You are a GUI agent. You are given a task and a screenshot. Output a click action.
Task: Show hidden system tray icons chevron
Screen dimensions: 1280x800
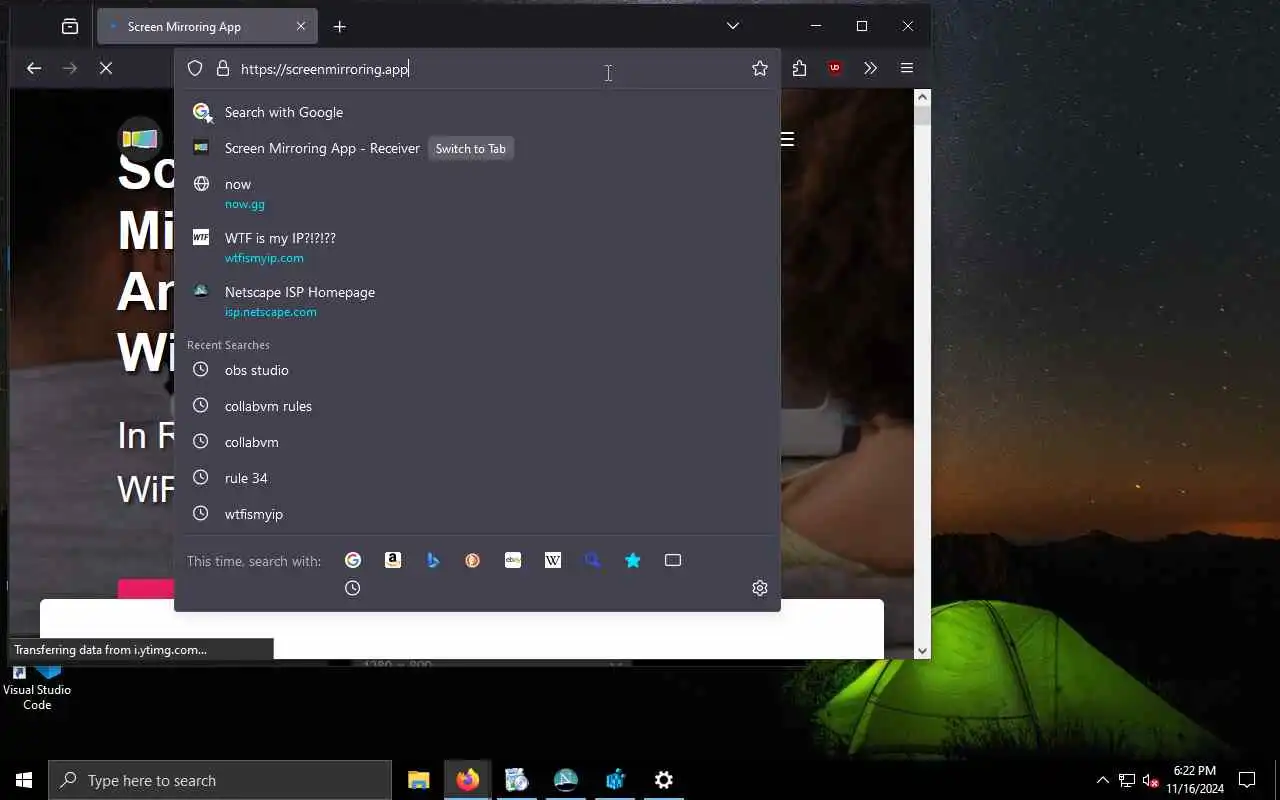pyautogui.click(x=1103, y=780)
